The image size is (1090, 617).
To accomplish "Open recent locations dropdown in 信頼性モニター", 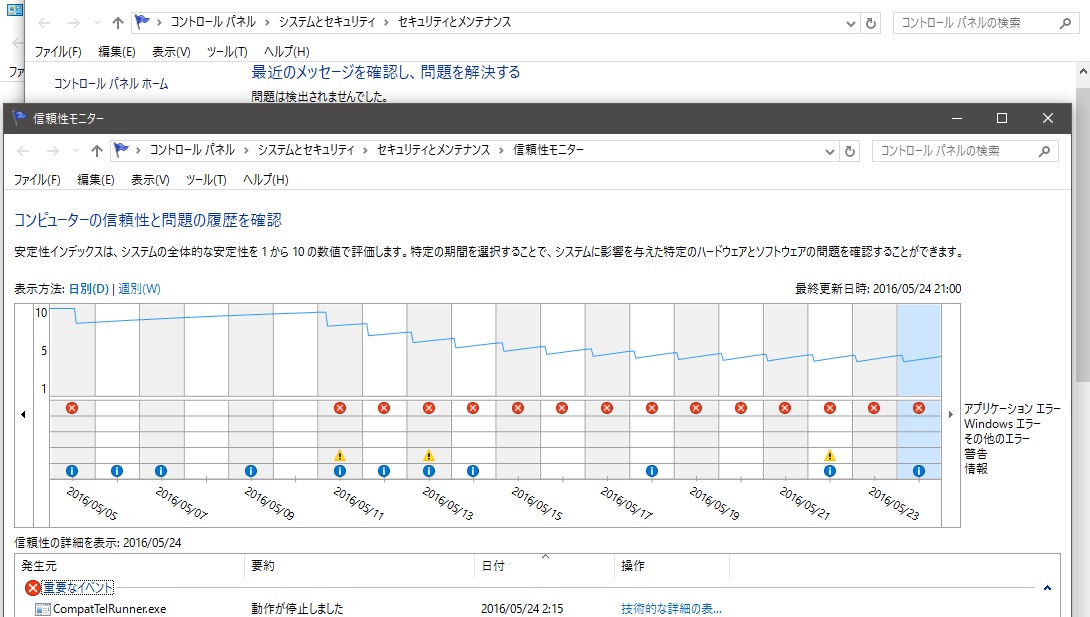I will coord(76,151).
